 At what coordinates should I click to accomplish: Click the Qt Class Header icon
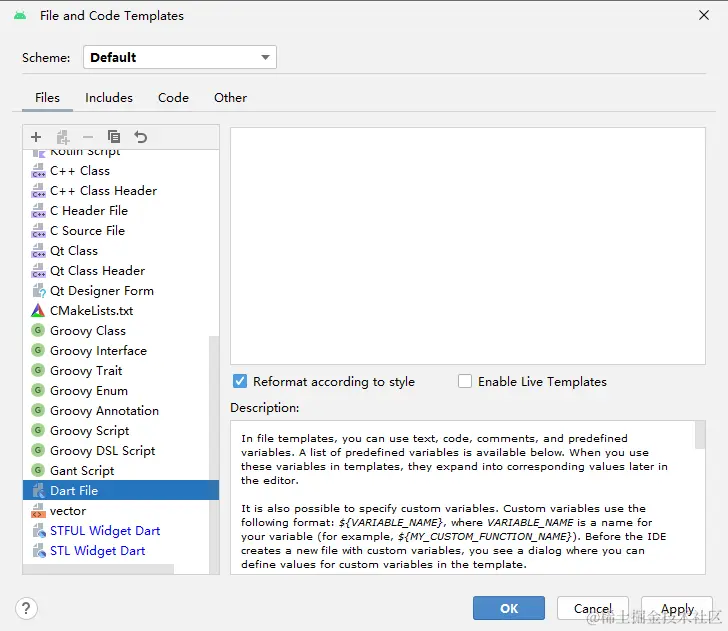click(x=38, y=271)
